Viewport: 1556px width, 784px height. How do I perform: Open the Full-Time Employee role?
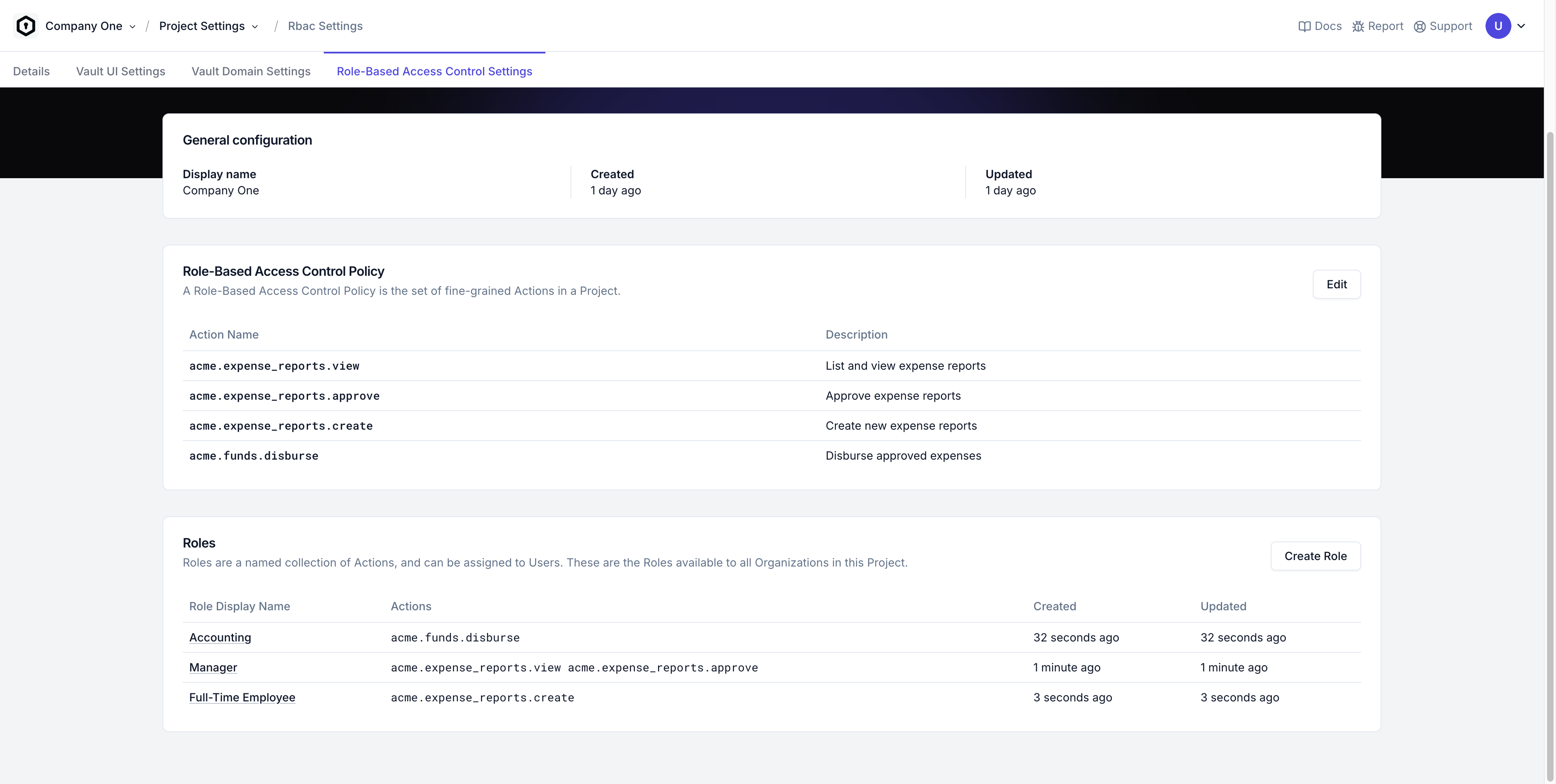tap(242, 697)
